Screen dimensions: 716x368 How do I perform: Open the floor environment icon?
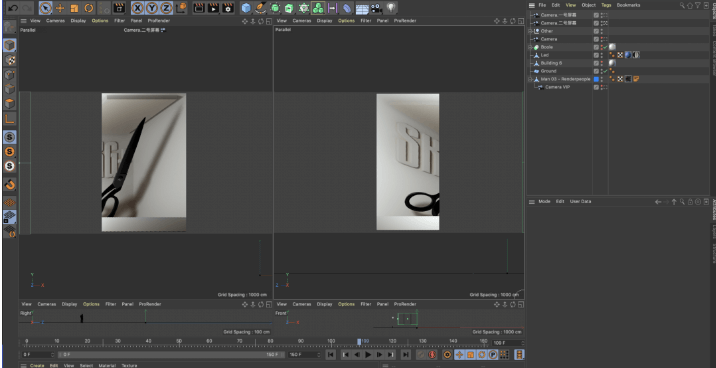[x=362, y=8]
